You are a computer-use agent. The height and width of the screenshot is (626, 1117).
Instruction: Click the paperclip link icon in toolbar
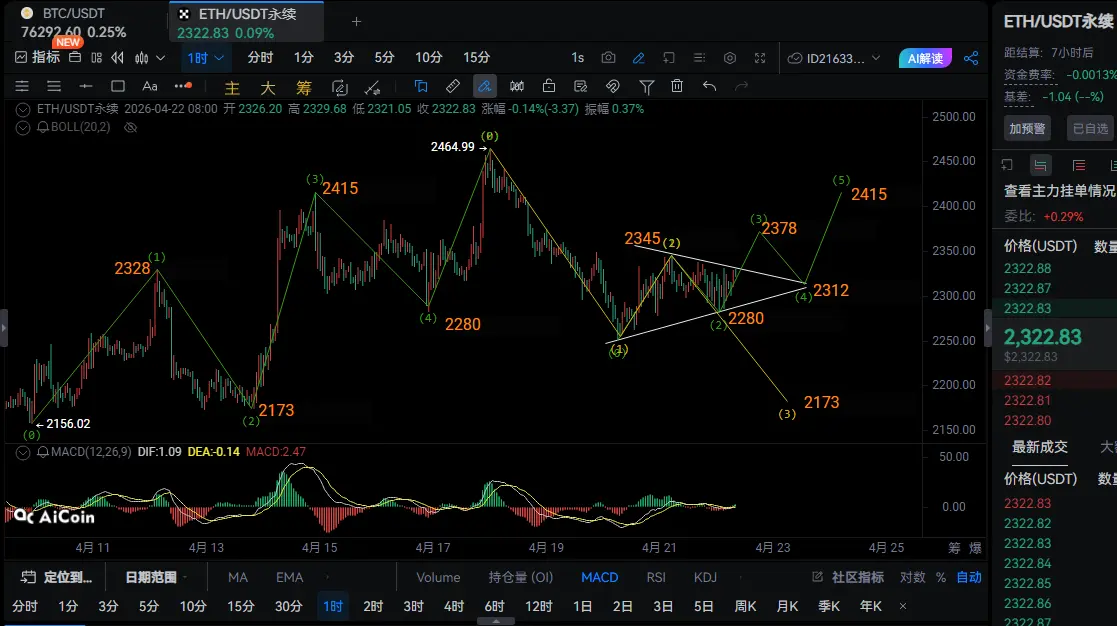pos(613,86)
